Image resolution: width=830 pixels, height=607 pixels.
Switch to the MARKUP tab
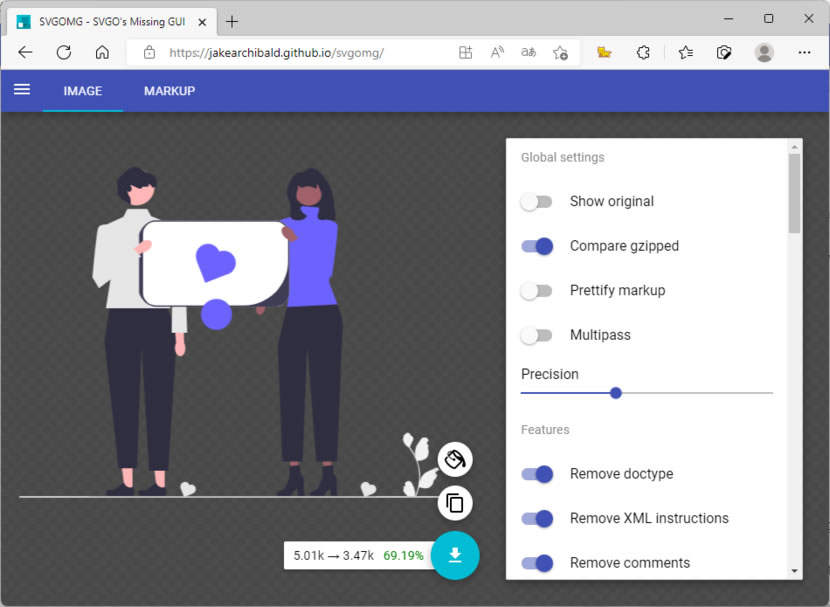coord(169,91)
